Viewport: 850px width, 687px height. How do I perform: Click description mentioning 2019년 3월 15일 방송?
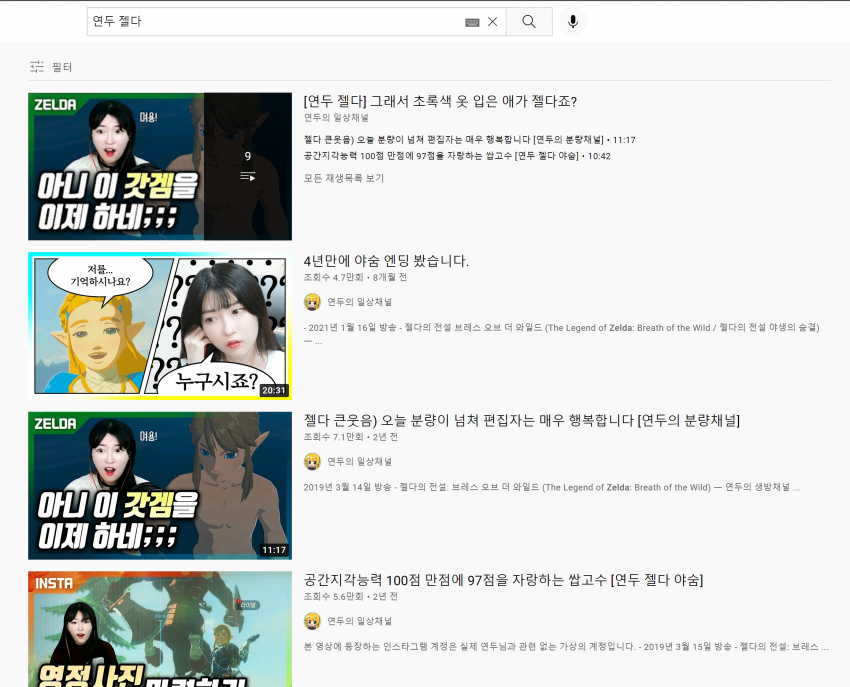coord(566,646)
